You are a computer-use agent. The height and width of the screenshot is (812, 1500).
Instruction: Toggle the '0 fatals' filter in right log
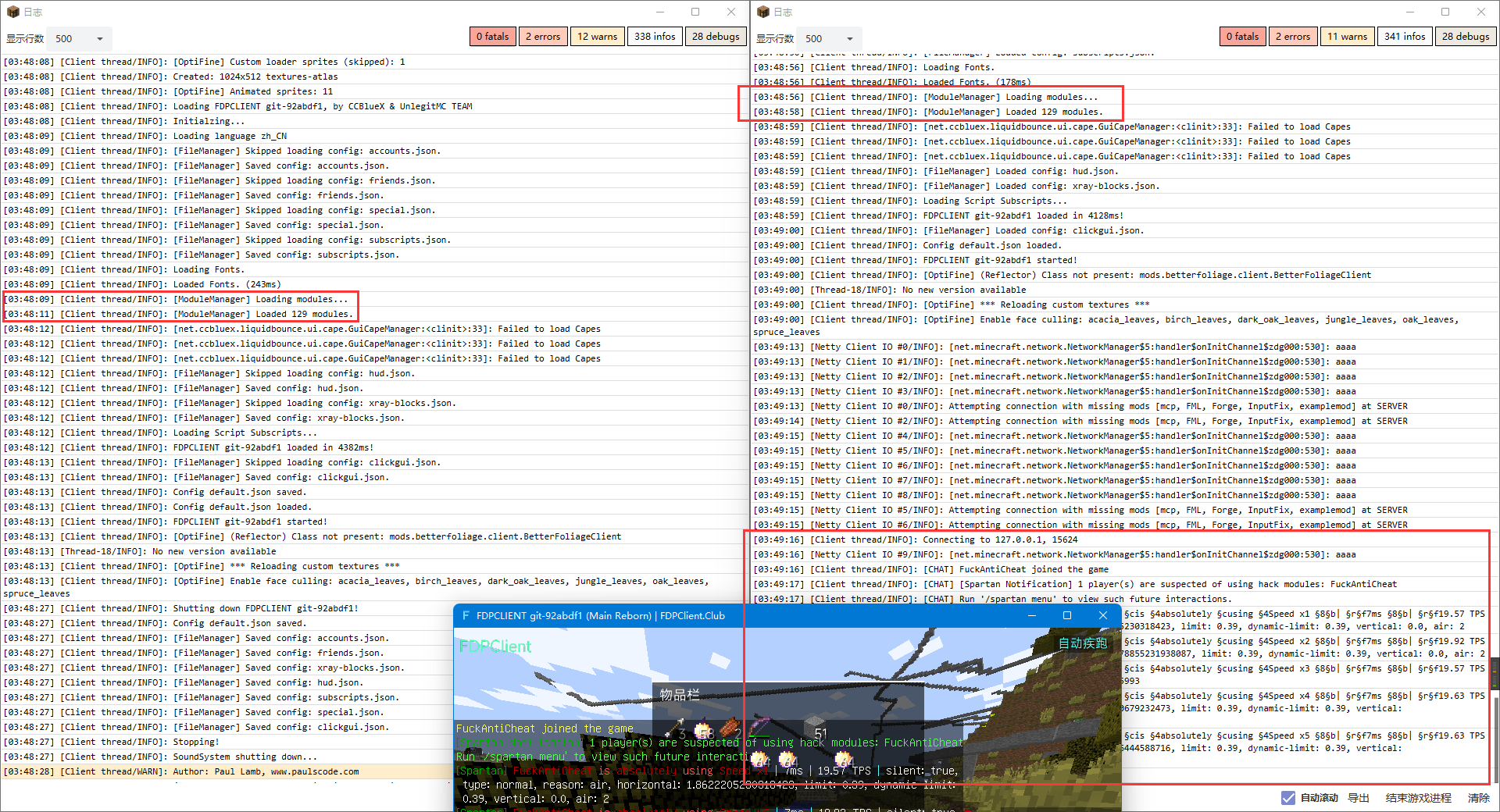[x=1242, y=36]
